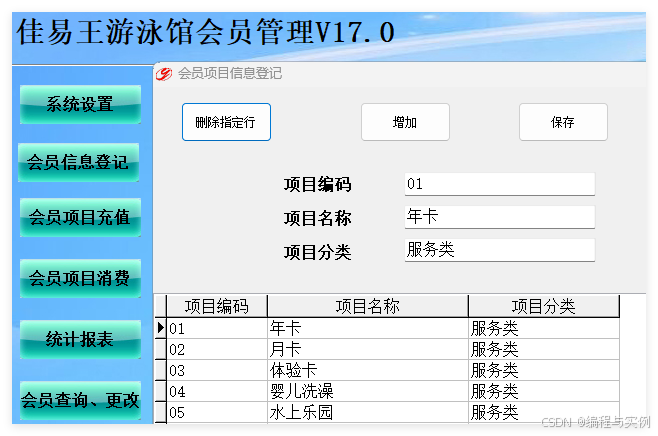Select code cell 02 in the table

click(217, 349)
